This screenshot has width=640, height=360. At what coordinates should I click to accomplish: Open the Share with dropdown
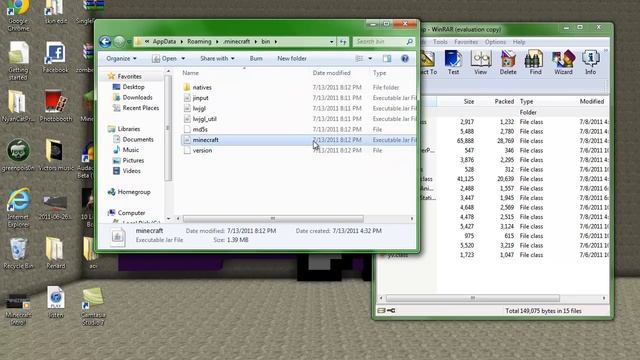pos(217,59)
